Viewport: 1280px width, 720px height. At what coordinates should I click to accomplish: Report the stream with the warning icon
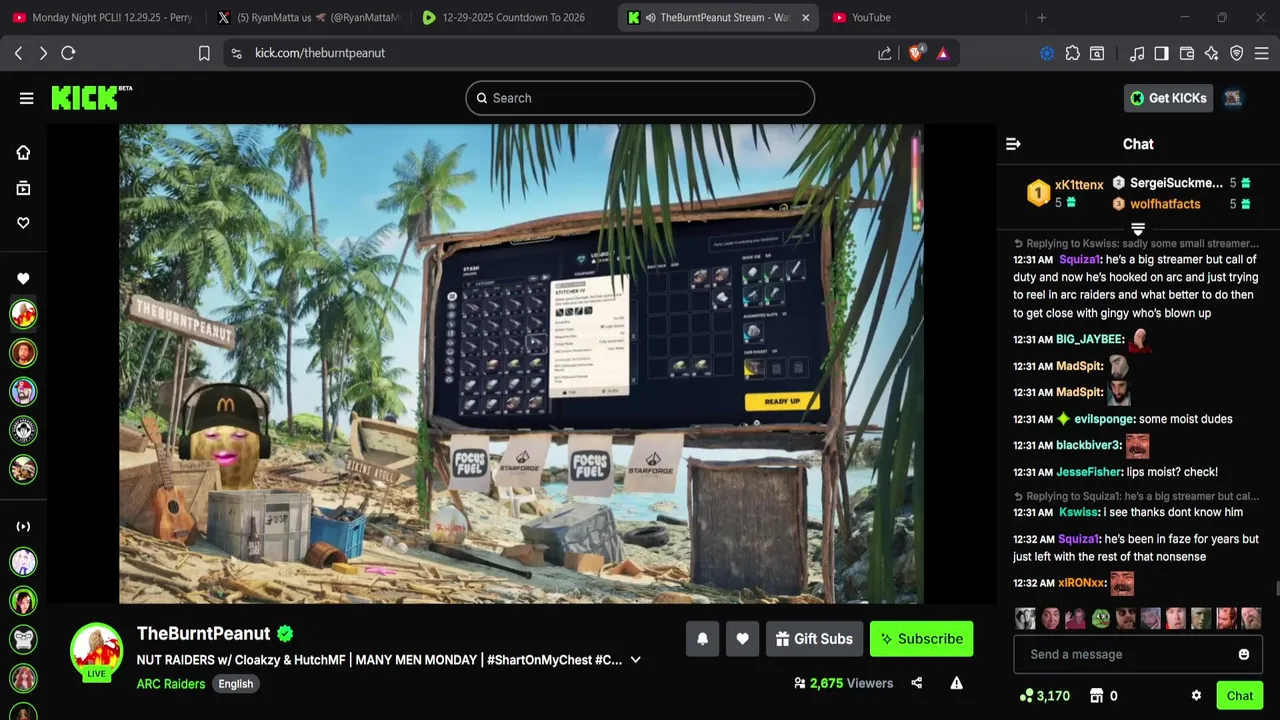tap(956, 683)
